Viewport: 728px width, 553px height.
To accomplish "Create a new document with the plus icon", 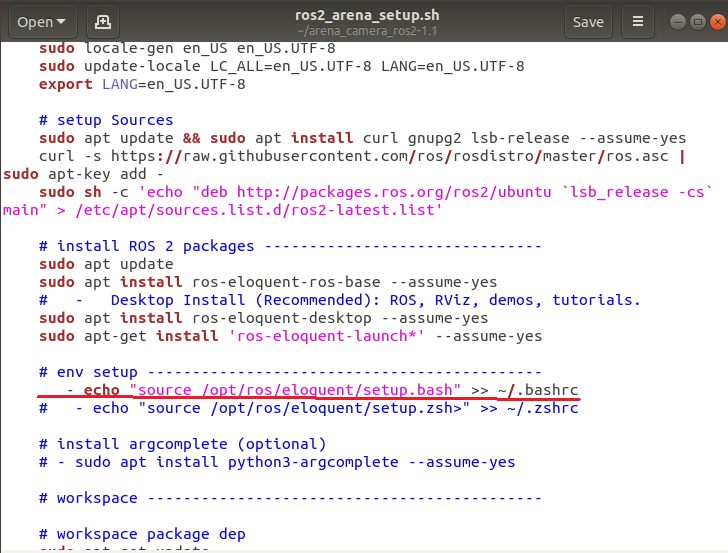I will tap(102, 21).
